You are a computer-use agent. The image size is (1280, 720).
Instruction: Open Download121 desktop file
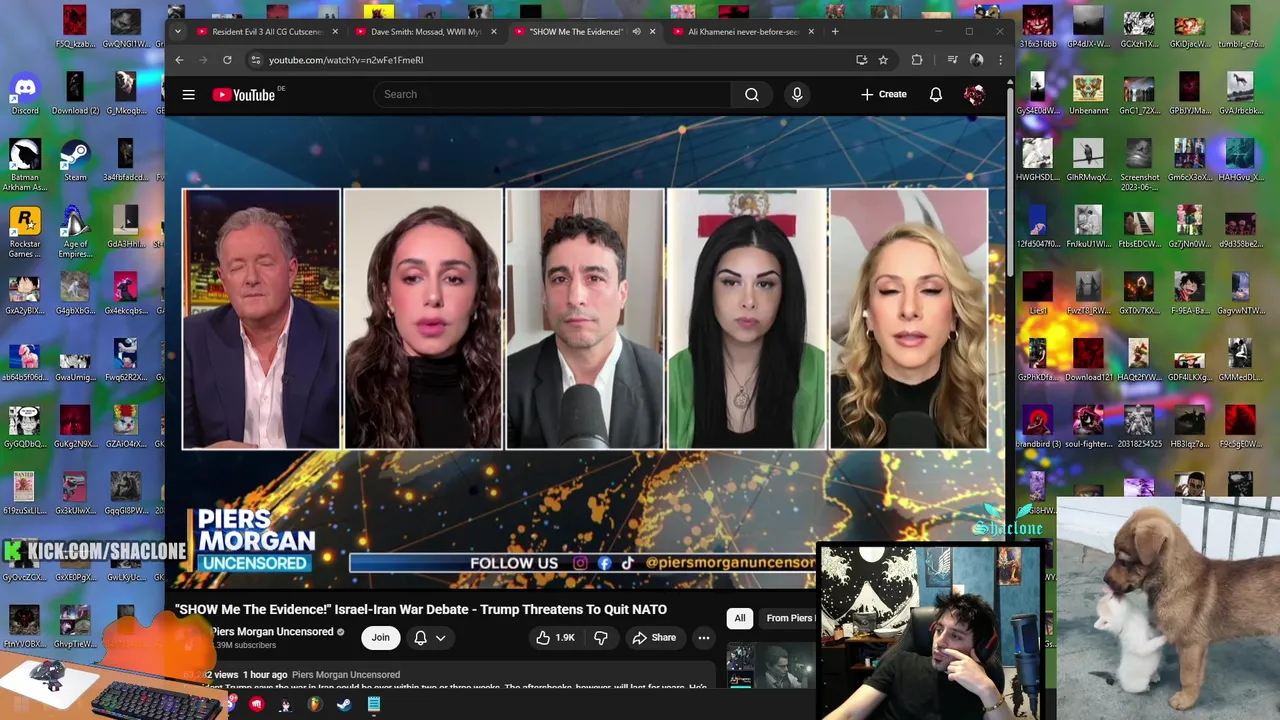point(1088,362)
